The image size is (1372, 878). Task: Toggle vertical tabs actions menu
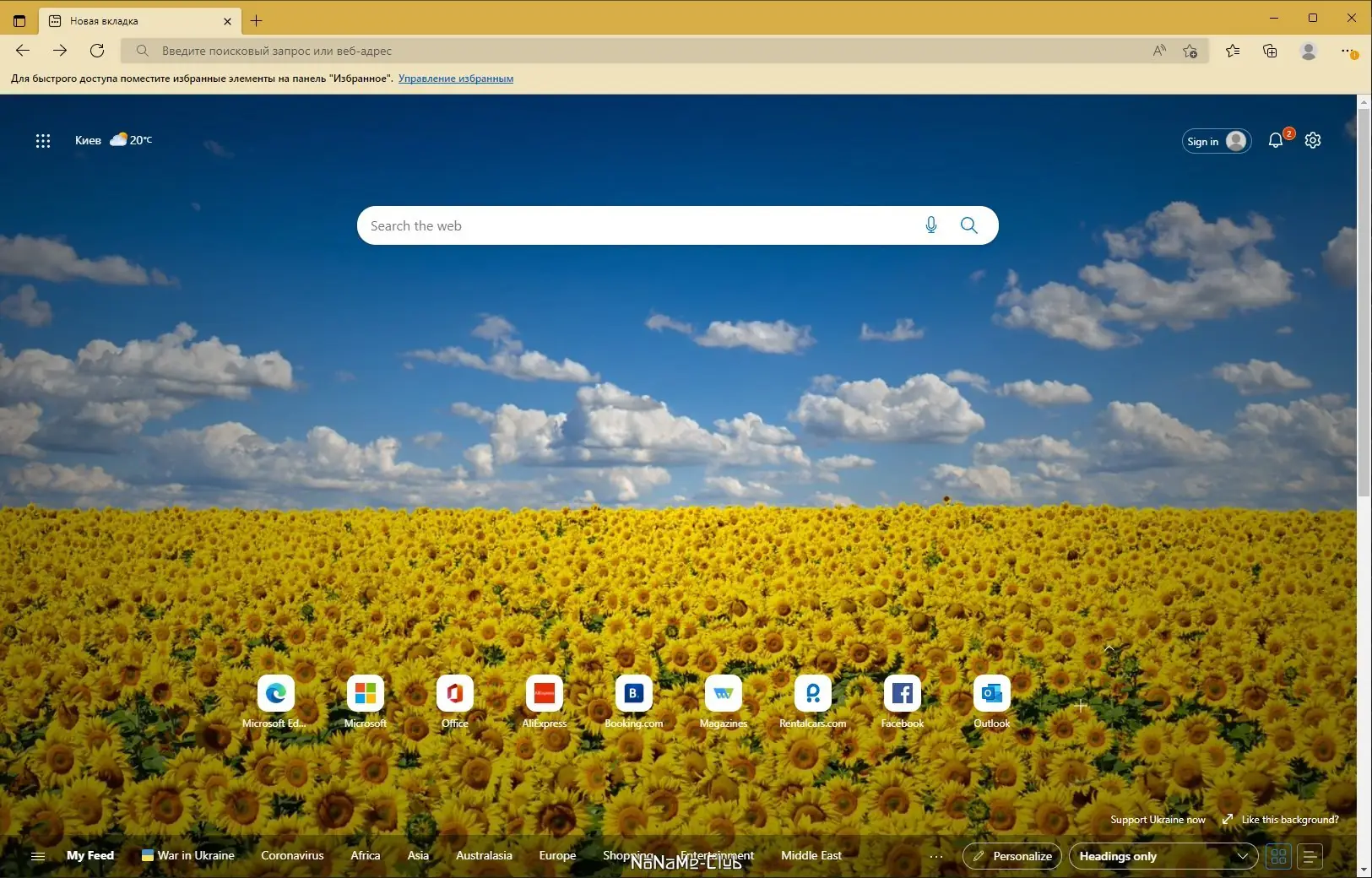pyautogui.click(x=19, y=20)
